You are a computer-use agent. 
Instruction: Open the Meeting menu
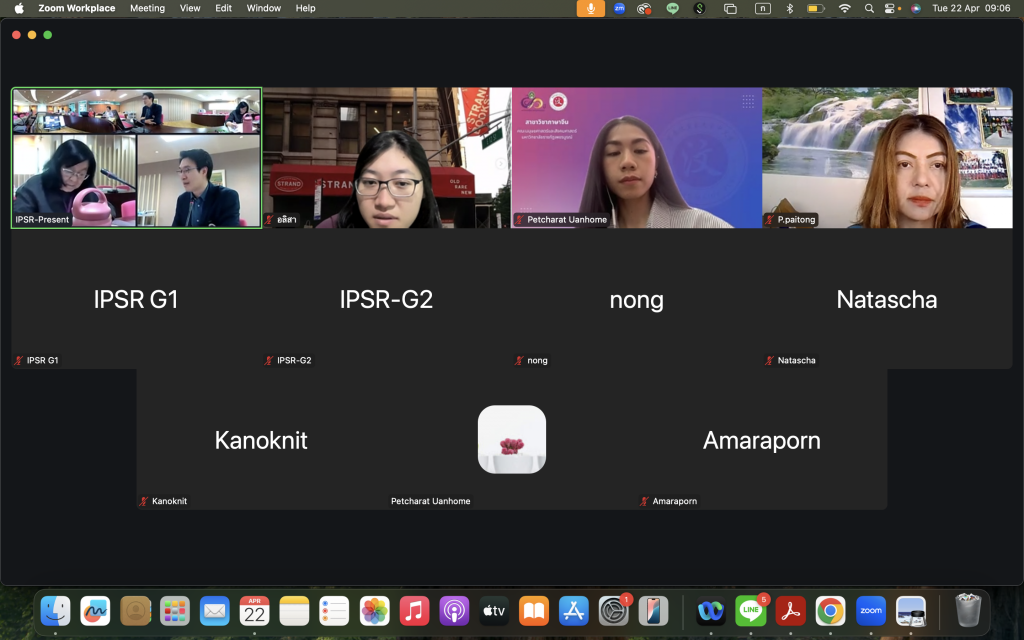point(147,8)
